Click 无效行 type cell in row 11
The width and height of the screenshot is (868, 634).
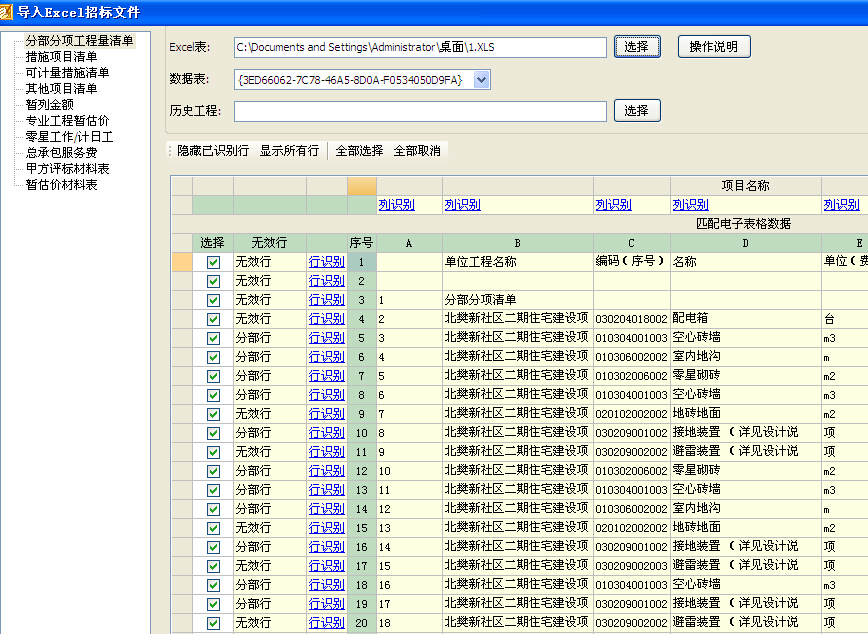270,452
